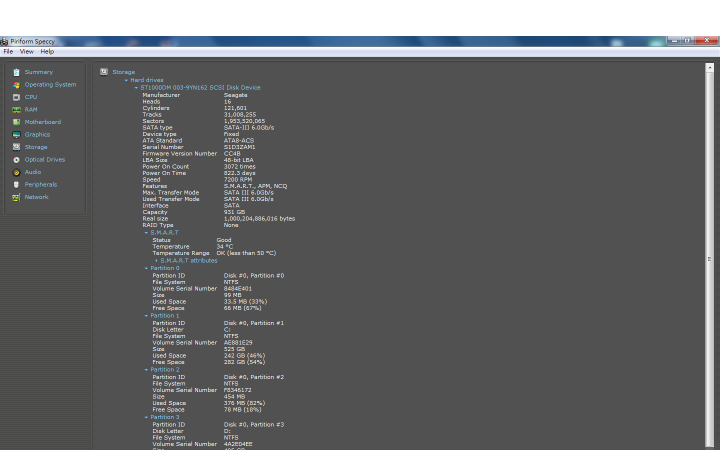Click the vertical scrollbar thumb

pos(709,259)
